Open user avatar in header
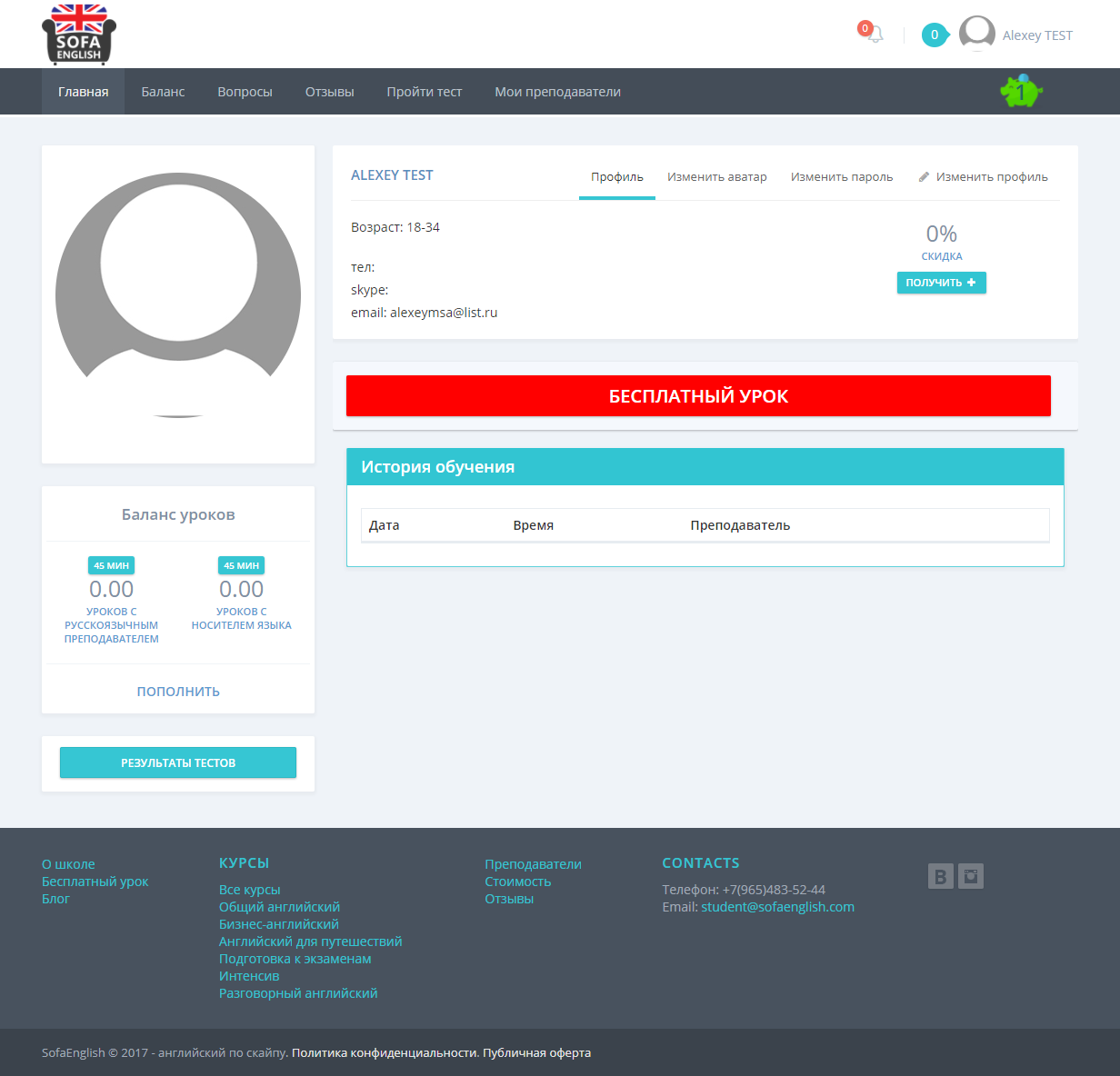 click(977, 34)
